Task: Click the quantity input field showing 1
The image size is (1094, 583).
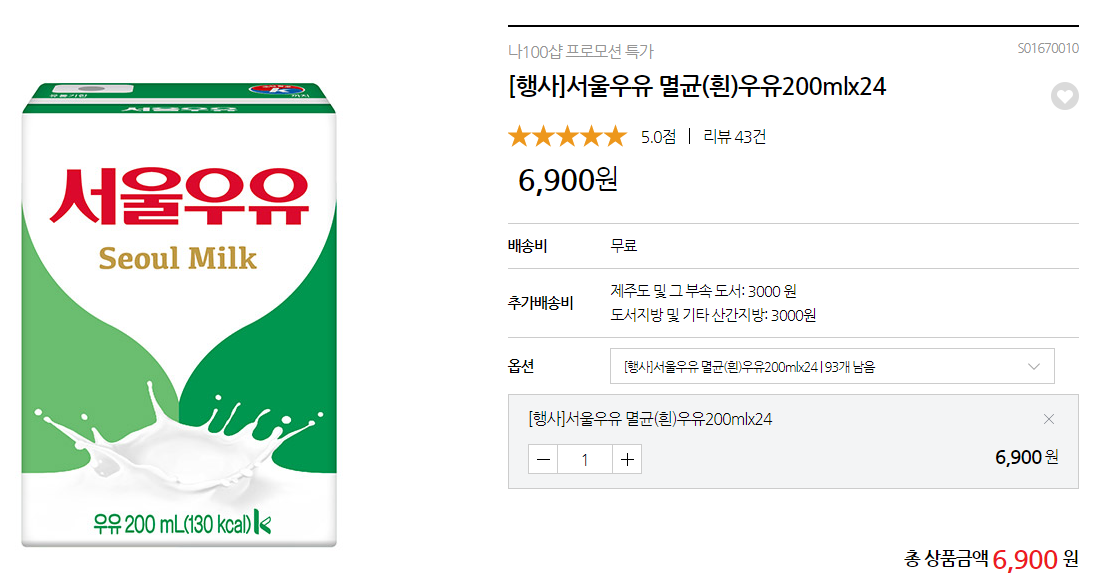Action: pos(585,459)
